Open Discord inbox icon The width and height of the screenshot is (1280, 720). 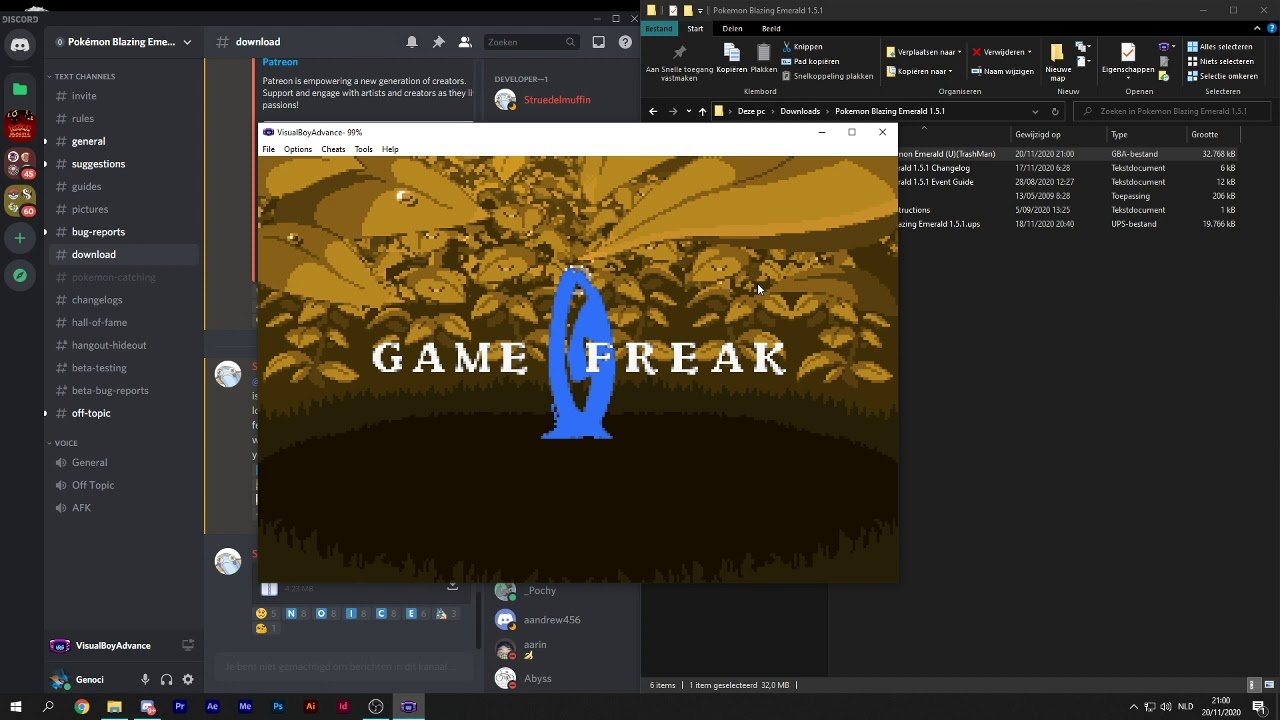point(598,42)
